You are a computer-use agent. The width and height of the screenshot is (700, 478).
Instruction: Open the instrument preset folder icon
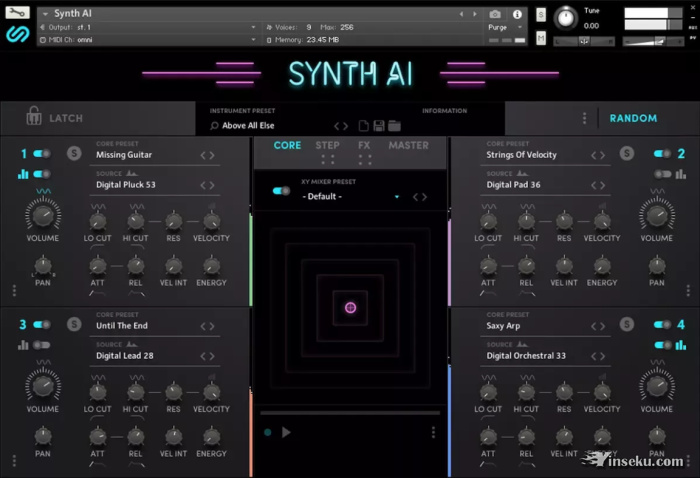point(395,126)
